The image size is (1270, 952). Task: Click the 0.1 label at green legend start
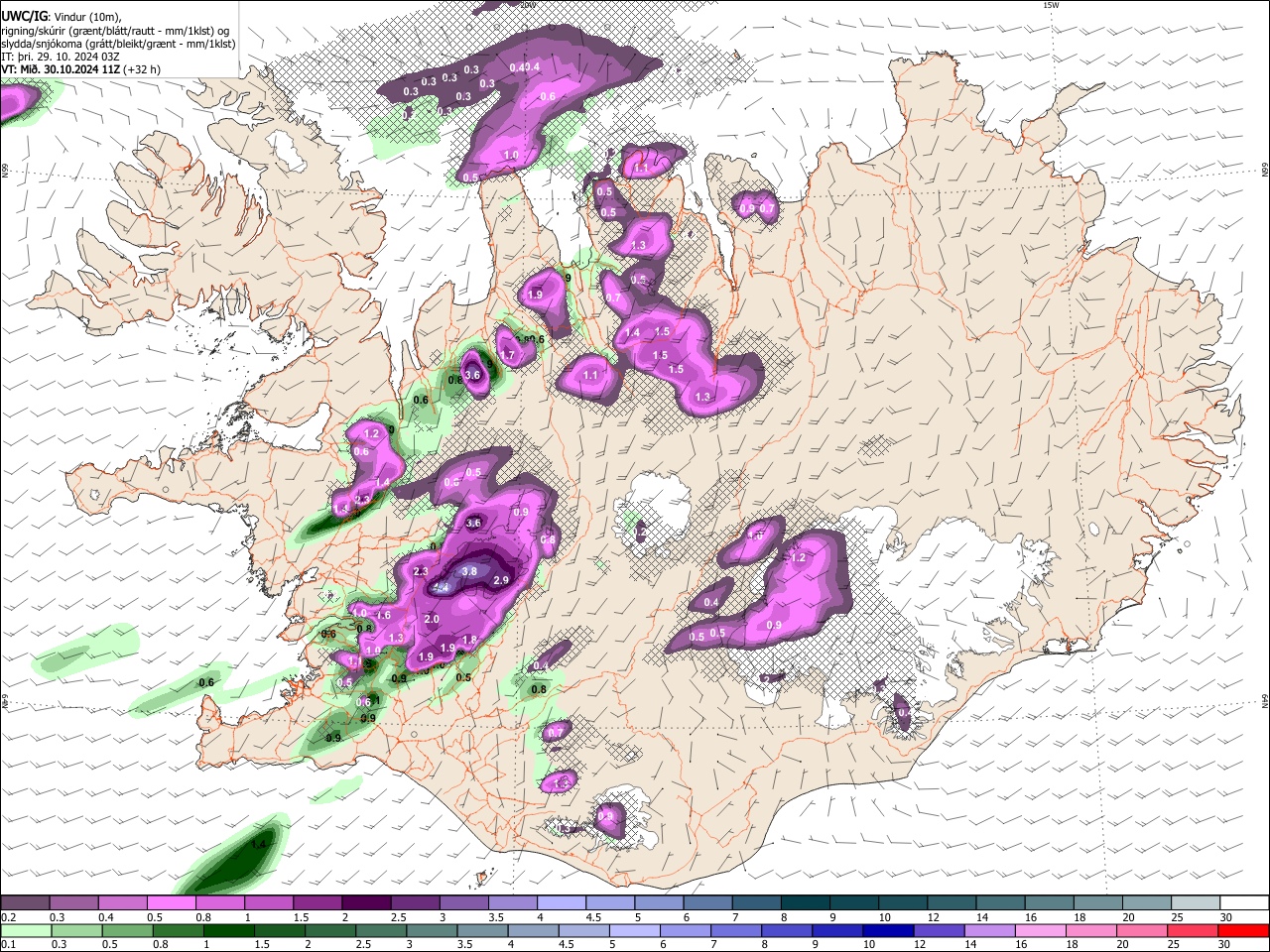coord(8,945)
